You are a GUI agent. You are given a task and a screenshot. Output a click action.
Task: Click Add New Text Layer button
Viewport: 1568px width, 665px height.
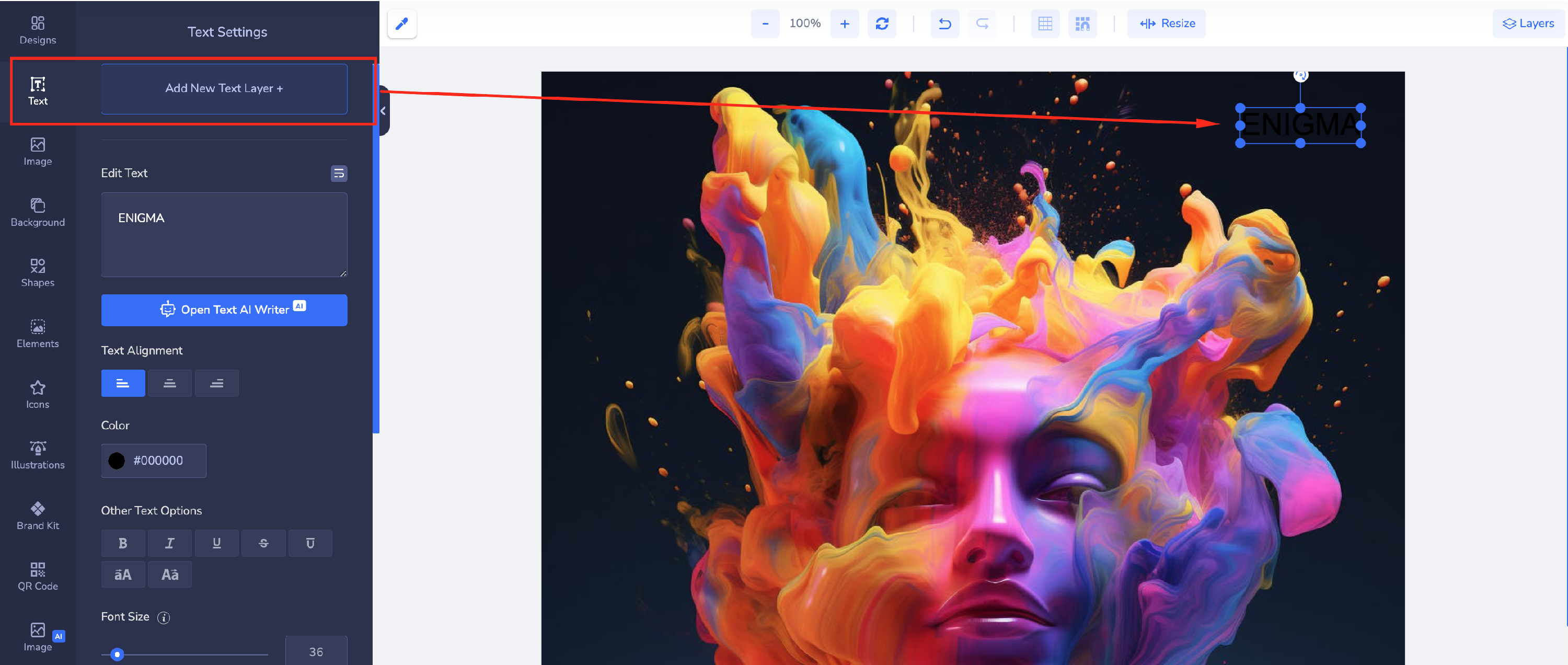click(x=224, y=89)
